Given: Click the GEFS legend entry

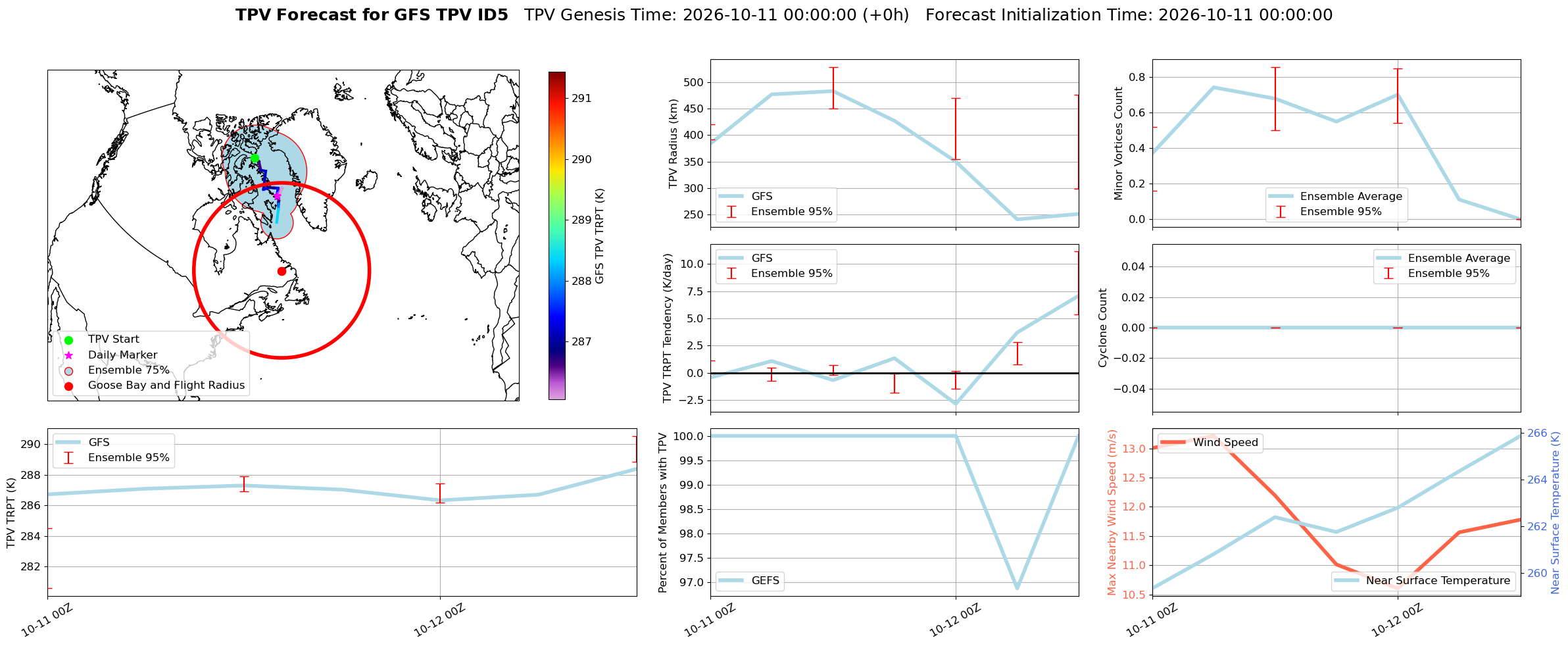Looking at the screenshot, I should [x=748, y=581].
